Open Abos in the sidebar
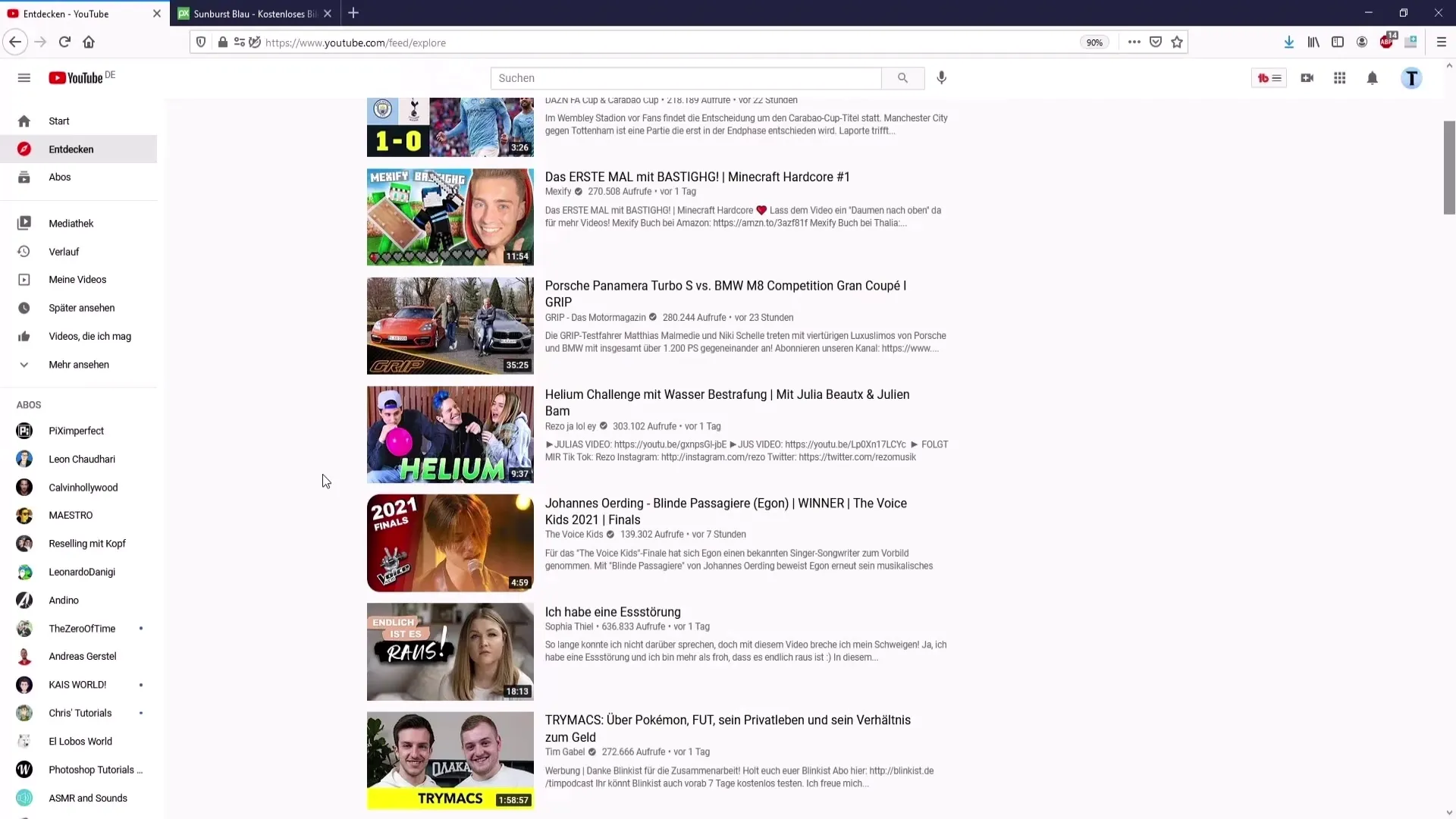The width and height of the screenshot is (1456, 819). coord(78,177)
